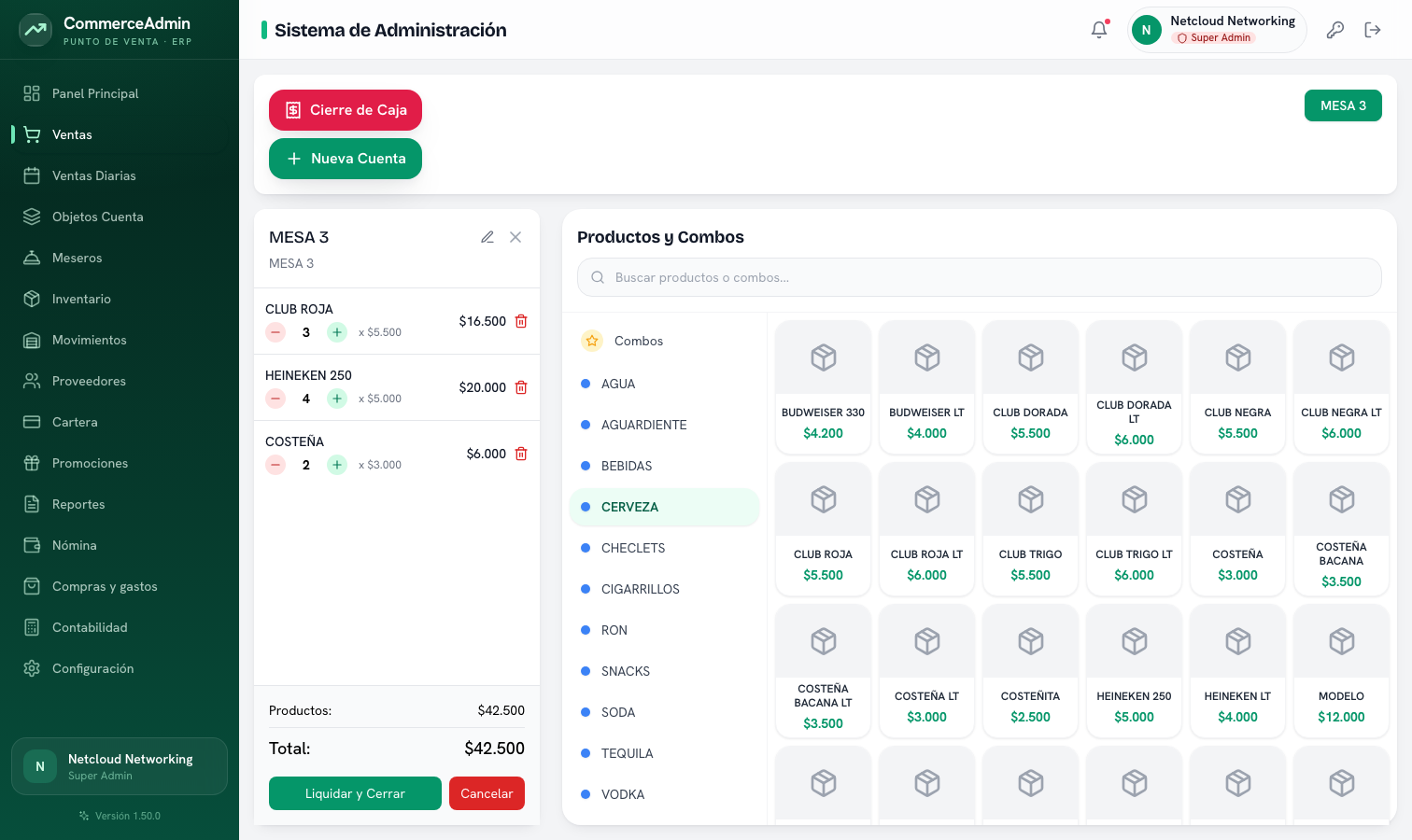The width and height of the screenshot is (1412, 840).
Task: Close the MESA 3 account panel
Action: tap(515, 237)
